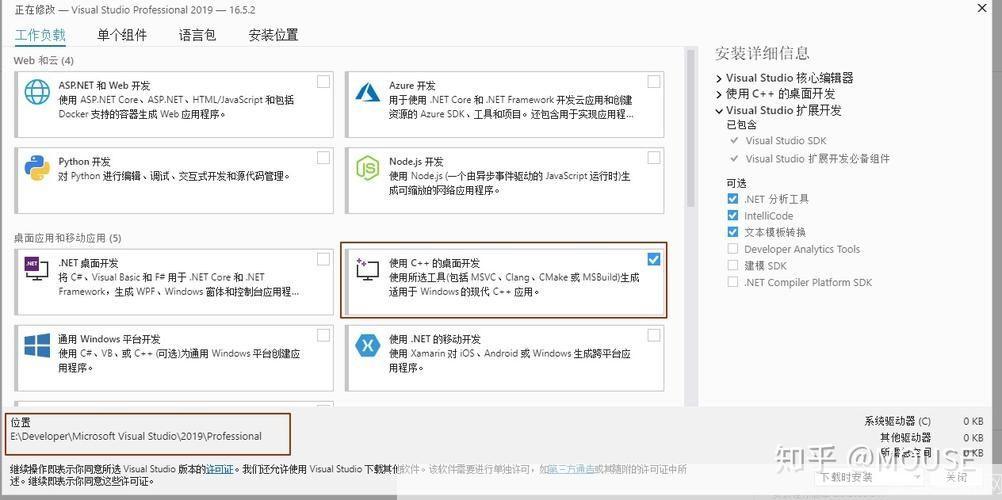Click the 桌面应用和移动应用 (5) section heading
Screen dimensions: 1002x500
click(x=67, y=238)
